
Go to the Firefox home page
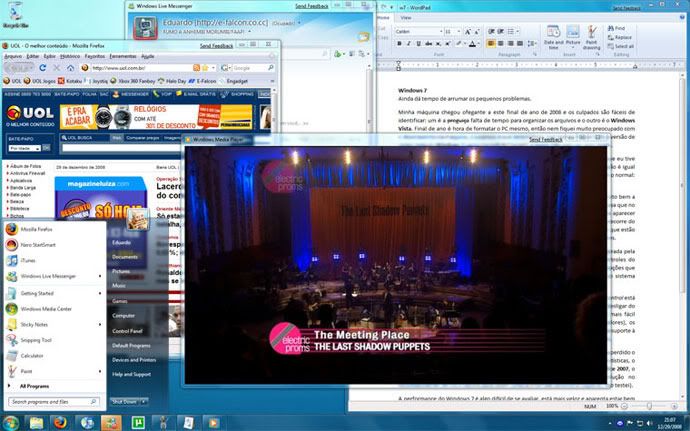click(x=70, y=67)
